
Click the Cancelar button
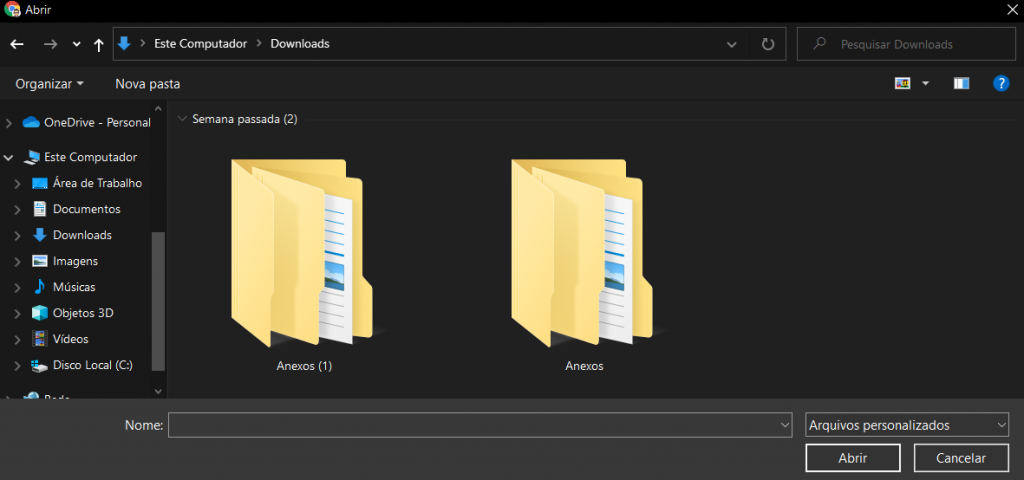point(961,458)
